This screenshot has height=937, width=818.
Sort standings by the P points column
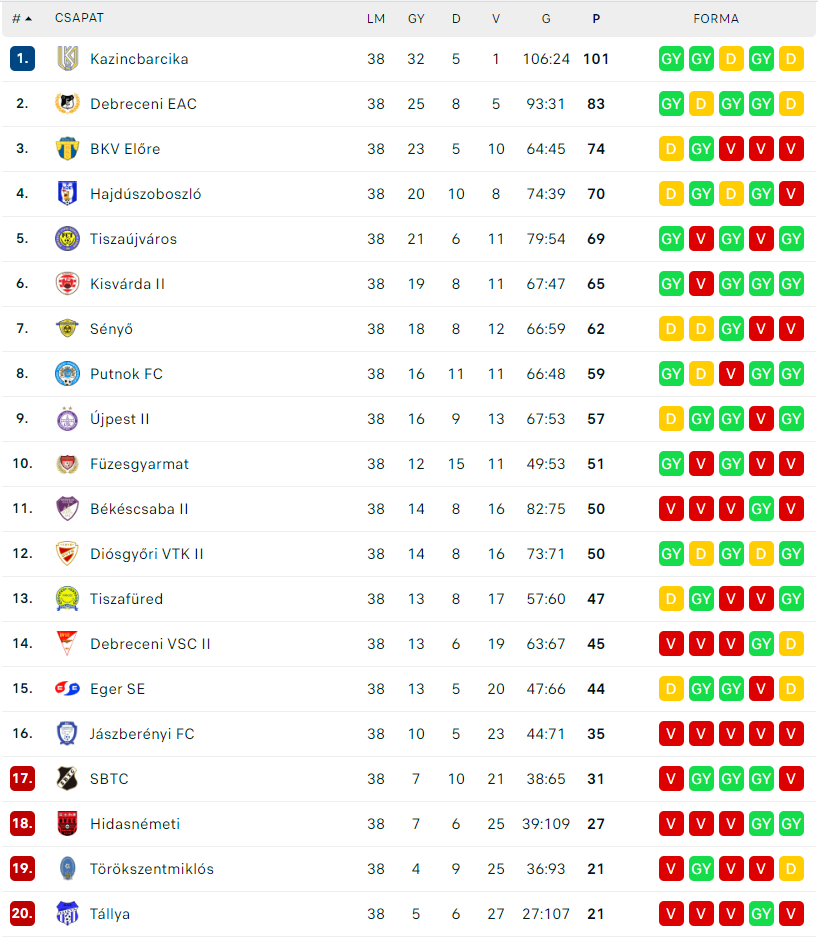click(x=596, y=19)
